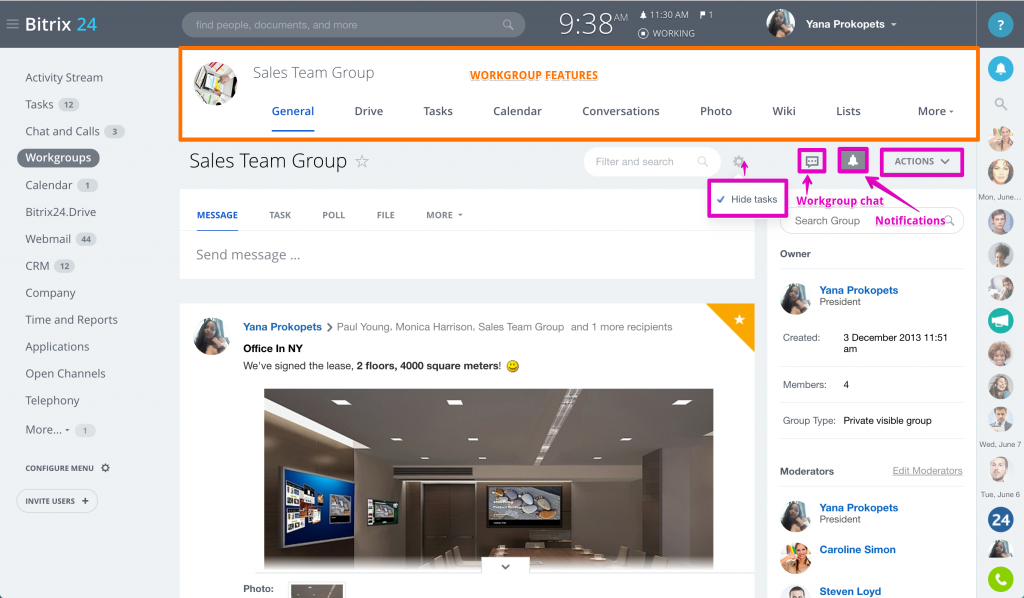Click the smiley emoji in the post
The height and width of the screenshot is (598, 1024).
(513, 366)
